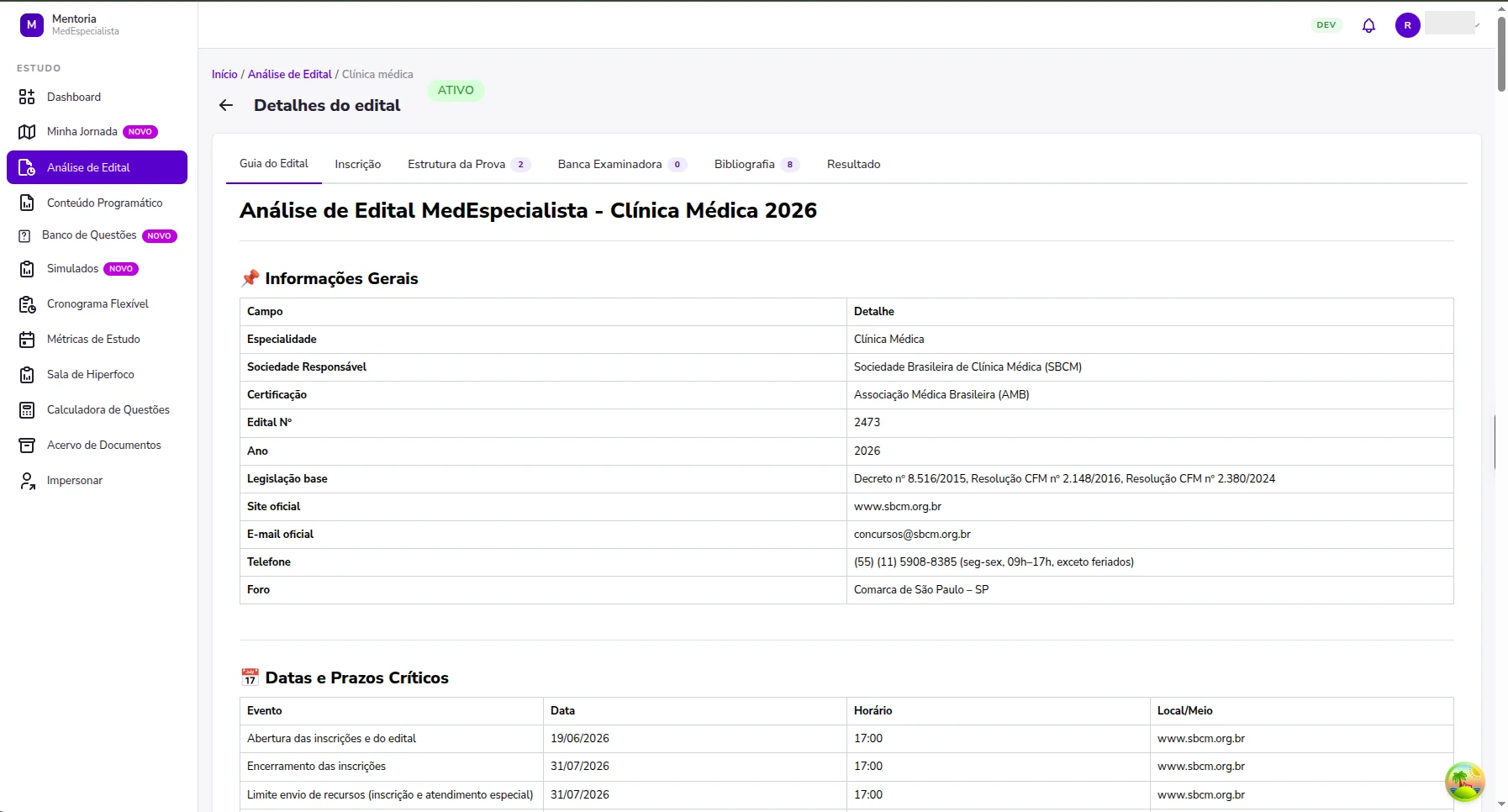Click the Minha Jornada map icon
Viewport: 1508px width, 812px height.
27,132
